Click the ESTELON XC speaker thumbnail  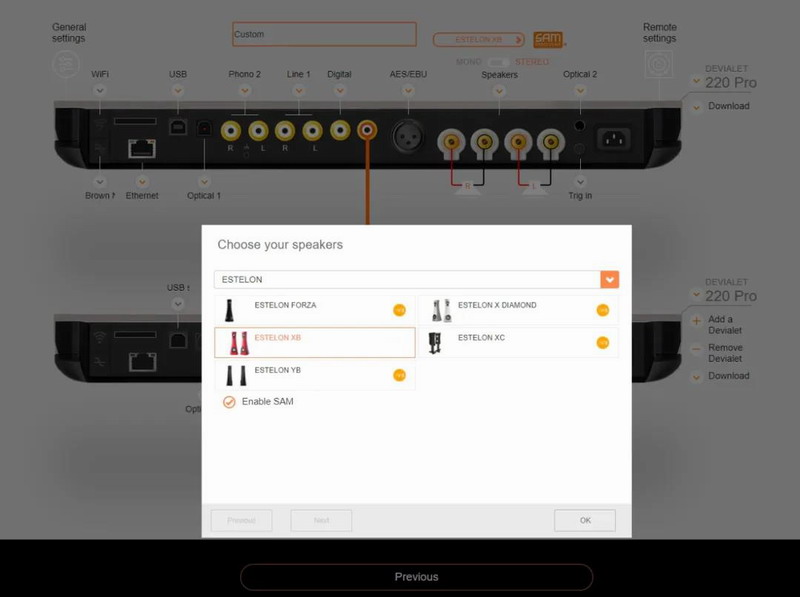(x=435, y=343)
